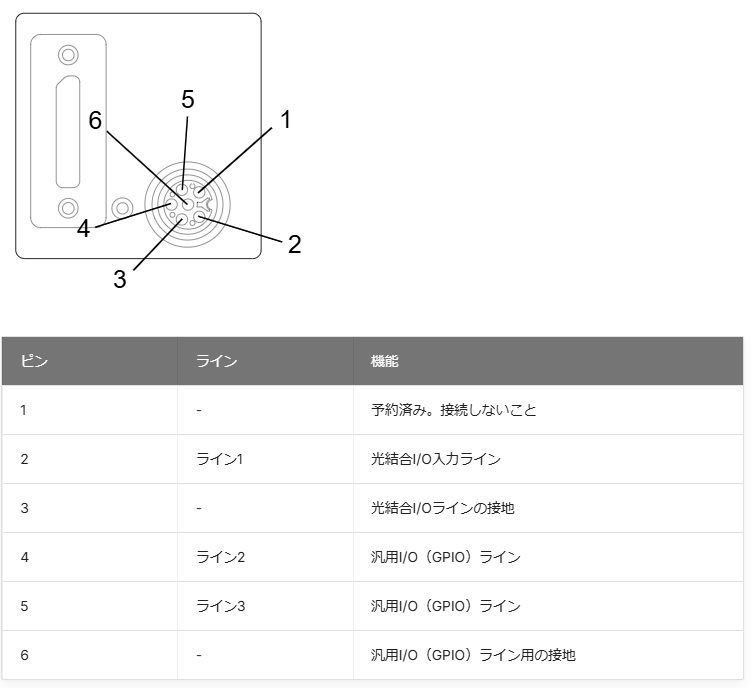The width and height of the screenshot is (752, 691).
Task: Click pin number 6 label in diagram
Action: point(95,120)
